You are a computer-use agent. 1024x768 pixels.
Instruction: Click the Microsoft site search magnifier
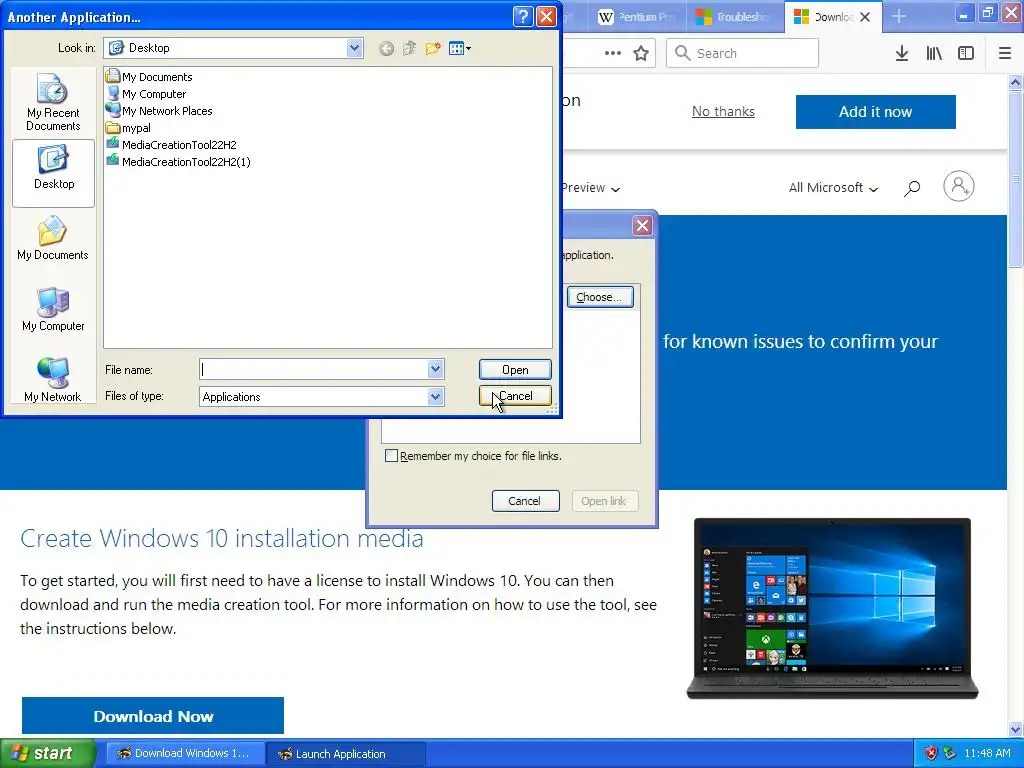(x=912, y=188)
